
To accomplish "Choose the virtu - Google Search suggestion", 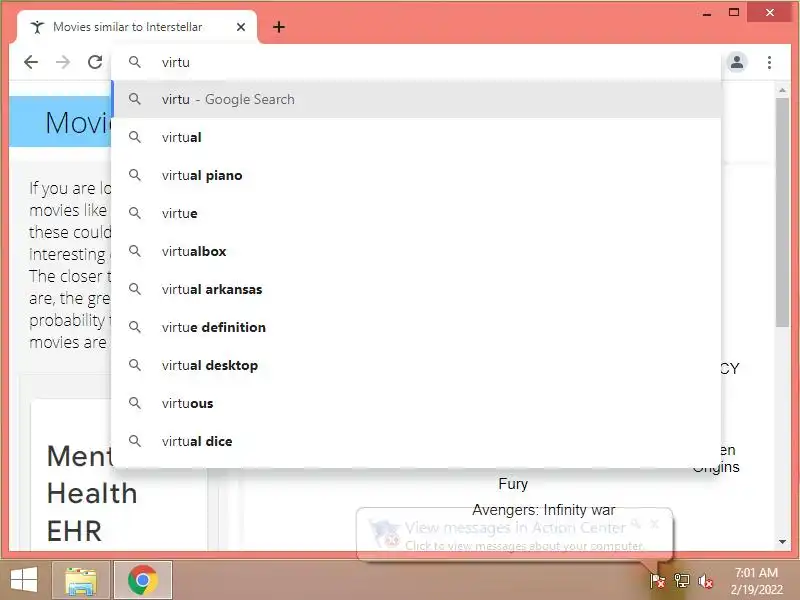I will point(416,99).
